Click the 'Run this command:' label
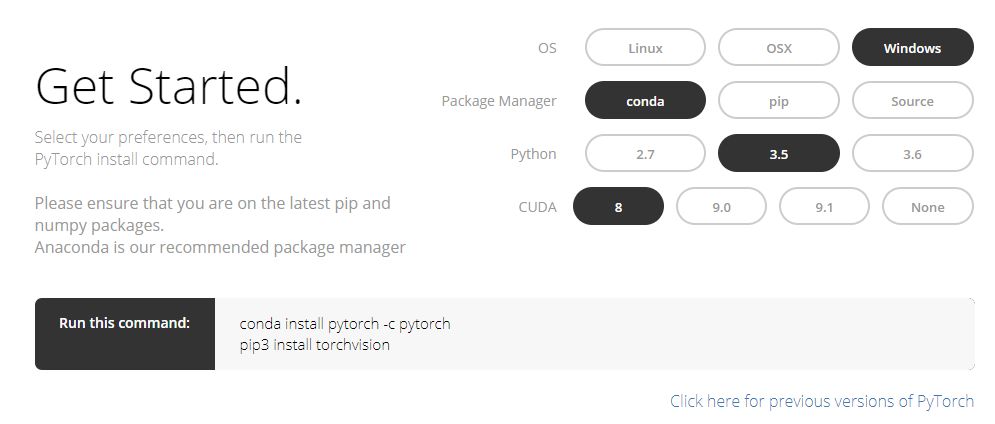Screen dimensions: 995x424 point(124,323)
